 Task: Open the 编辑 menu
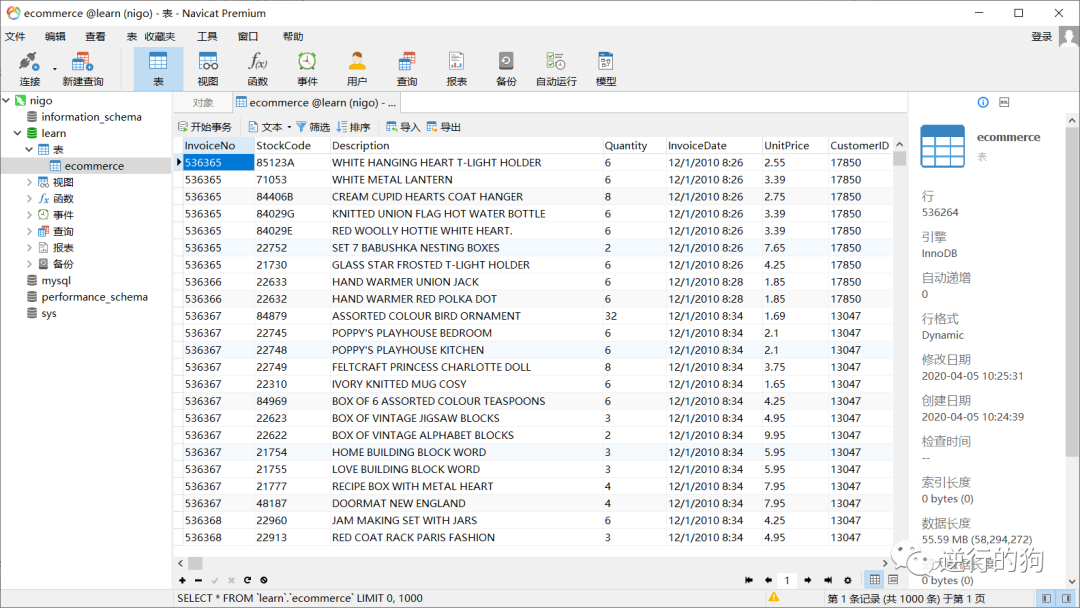click(x=55, y=36)
